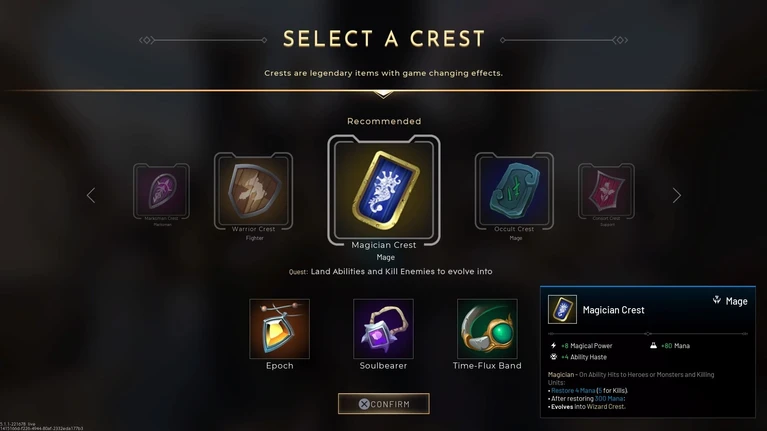This screenshot has width=767, height=431.
Task: Click the Magical Power lightning stat icon
Action: coord(554,345)
